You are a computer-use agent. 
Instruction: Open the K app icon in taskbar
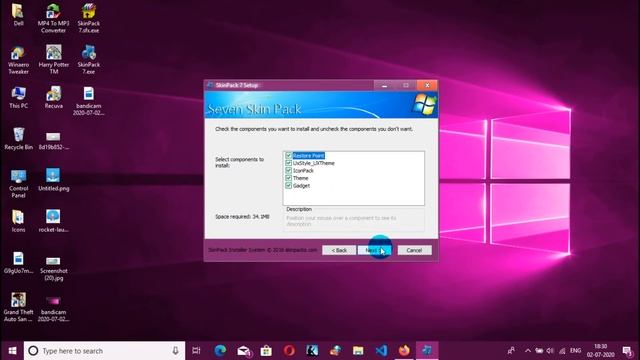[x=312, y=351]
